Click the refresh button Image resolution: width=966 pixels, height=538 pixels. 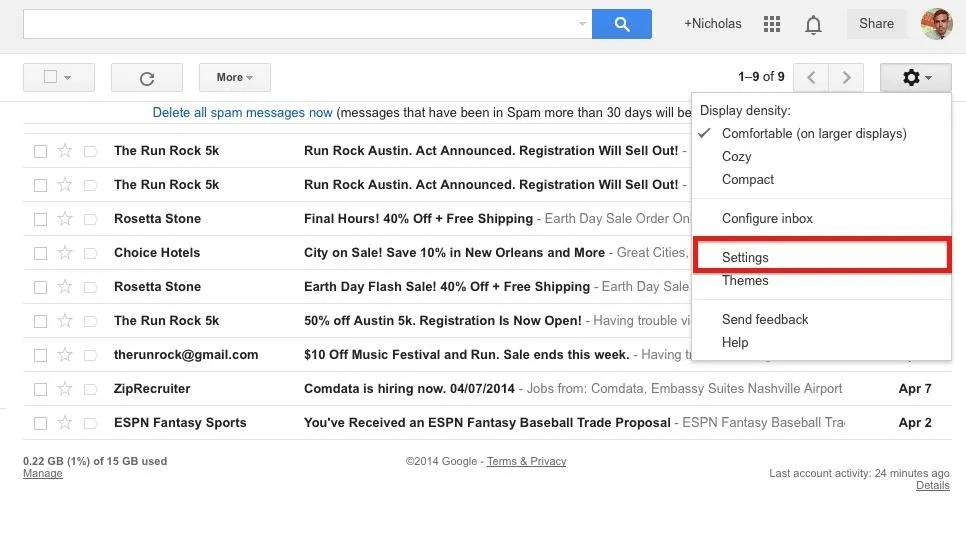(147, 78)
